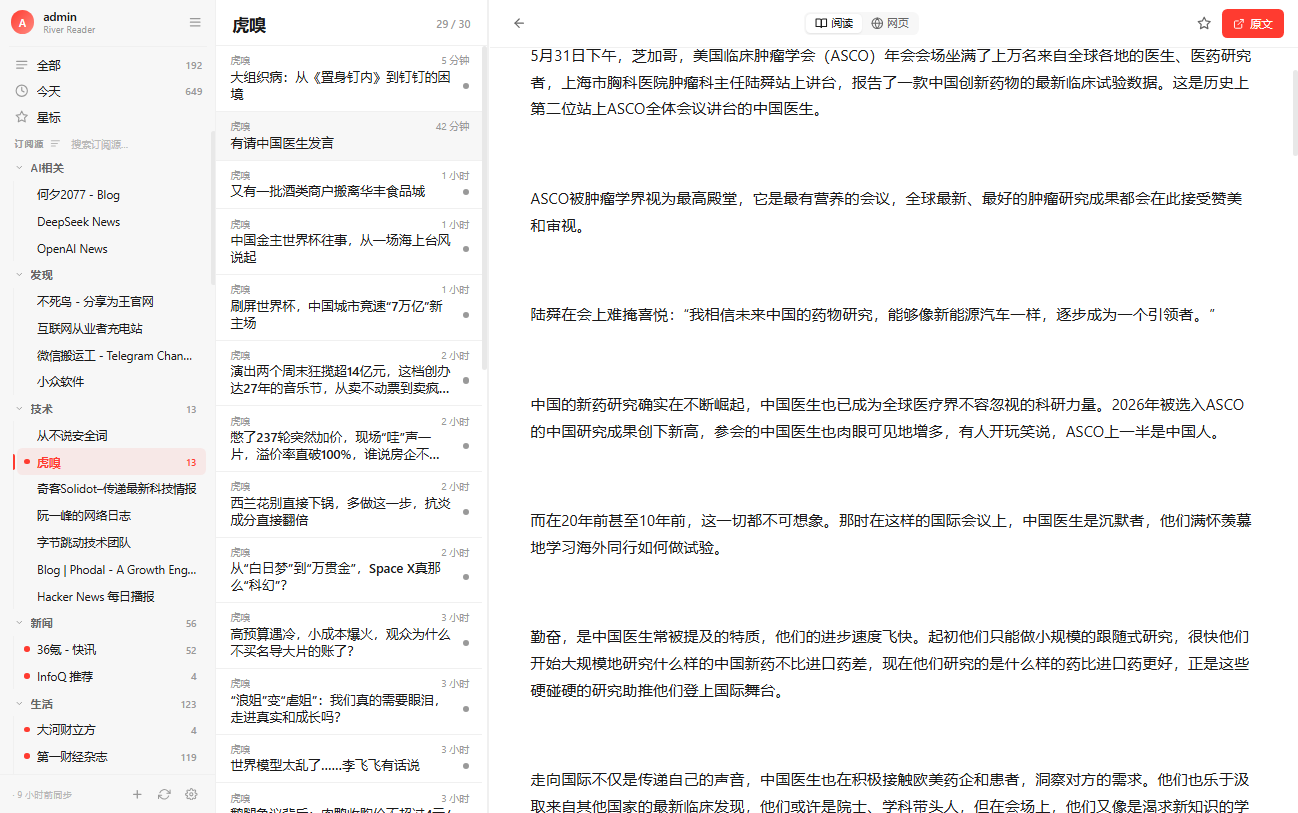Screen dimensions: 1298x813
Task: Switch to 网页 web page mode
Action: pyautogui.click(x=890, y=23)
